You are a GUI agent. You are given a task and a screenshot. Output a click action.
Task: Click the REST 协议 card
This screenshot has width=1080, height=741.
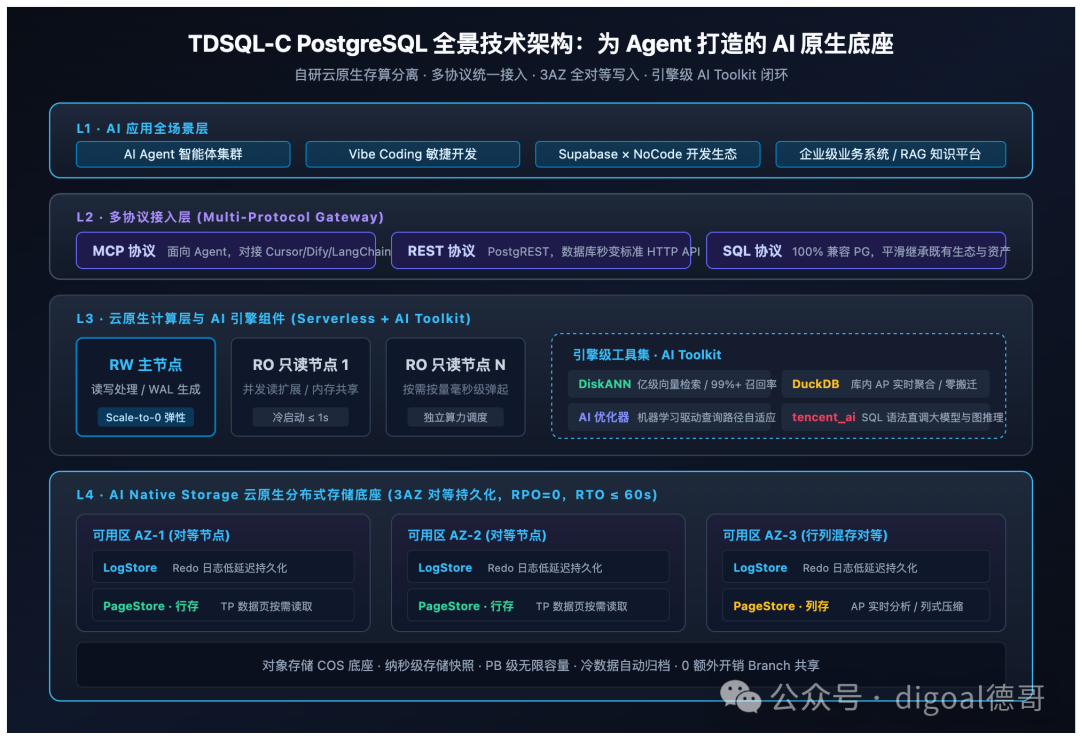pyautogui.click(x=541, y=251)
